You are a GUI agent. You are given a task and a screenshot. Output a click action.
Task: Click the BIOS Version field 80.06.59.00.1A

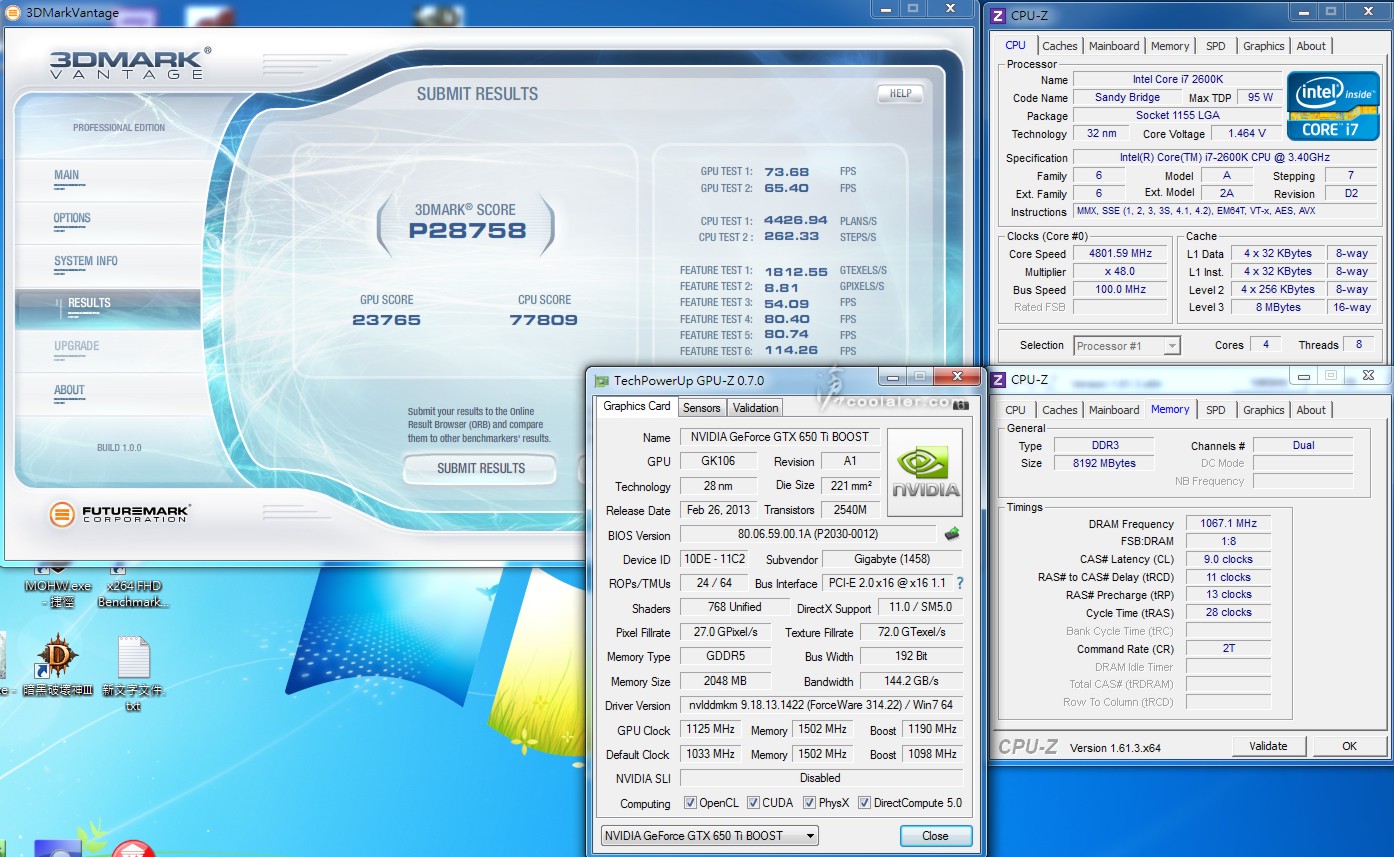(809, 535)
